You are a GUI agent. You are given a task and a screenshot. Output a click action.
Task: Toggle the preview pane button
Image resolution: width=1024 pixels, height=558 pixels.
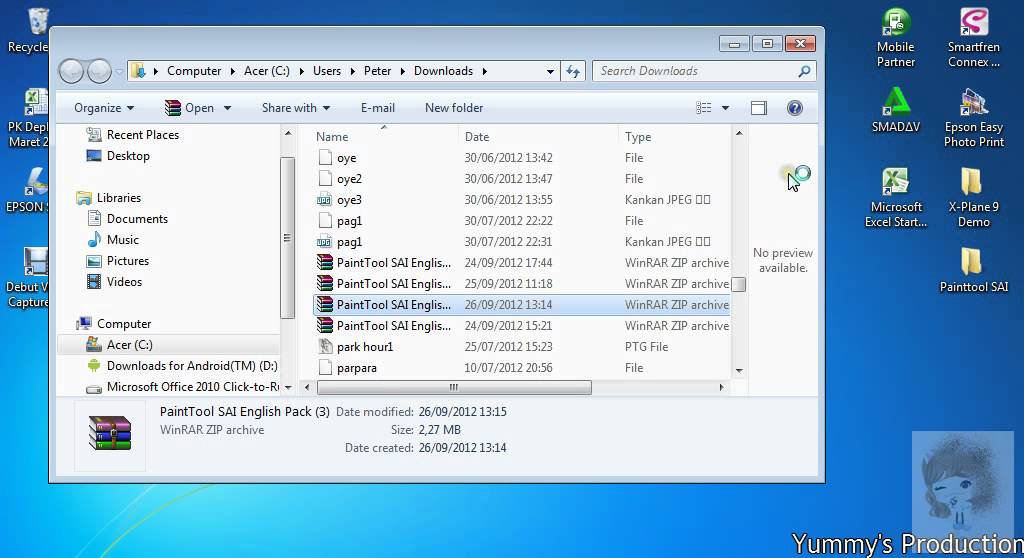[759, 108]
